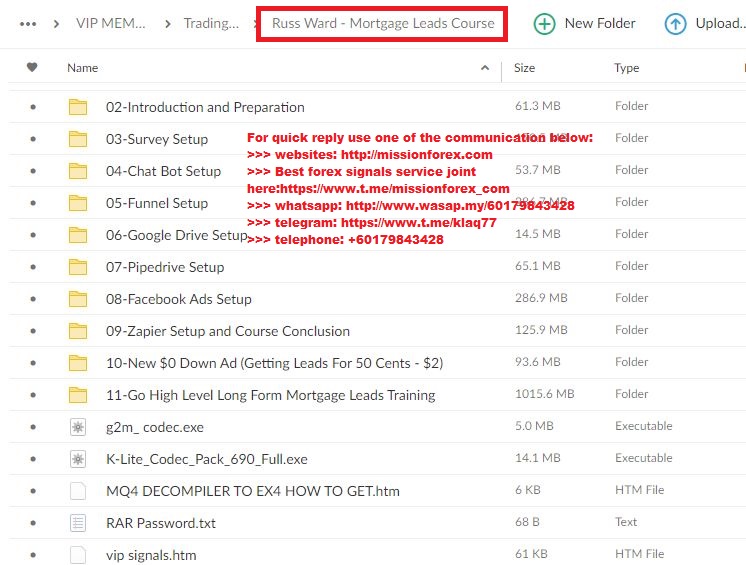Image resolution: width=746 pixels, height=565 pixels.
Task: Click folder icon of 06-Google Drive Setup
Action: pos(78,235)
